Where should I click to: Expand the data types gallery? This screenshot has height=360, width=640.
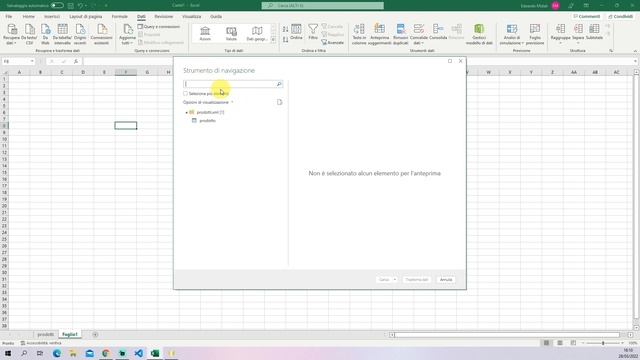point(273,40)
